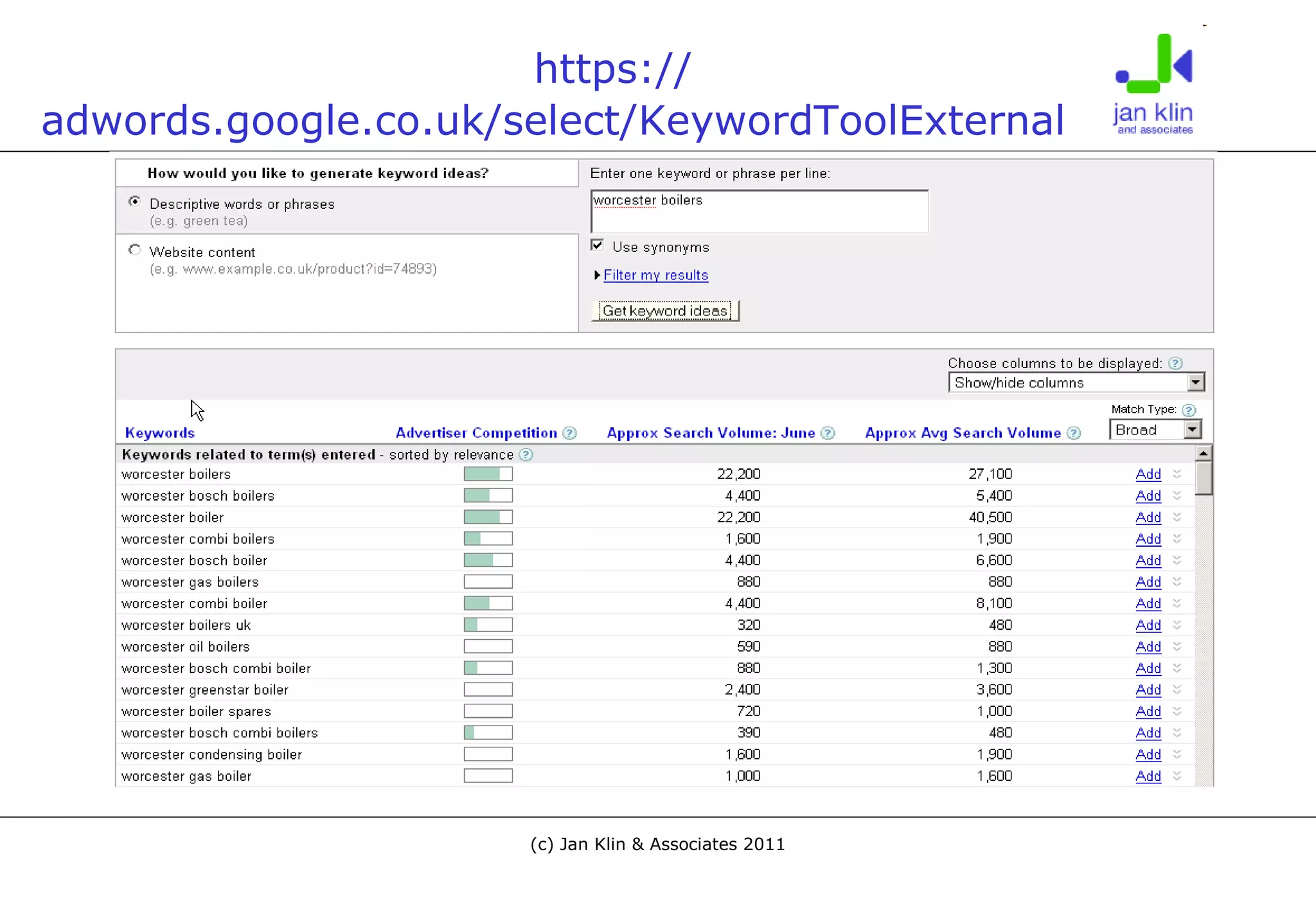Image resolution: width=1316 pixels, height=908 pixels.
Task: Open chevron menu in worcester boiler row
Action: (1177, 517)
